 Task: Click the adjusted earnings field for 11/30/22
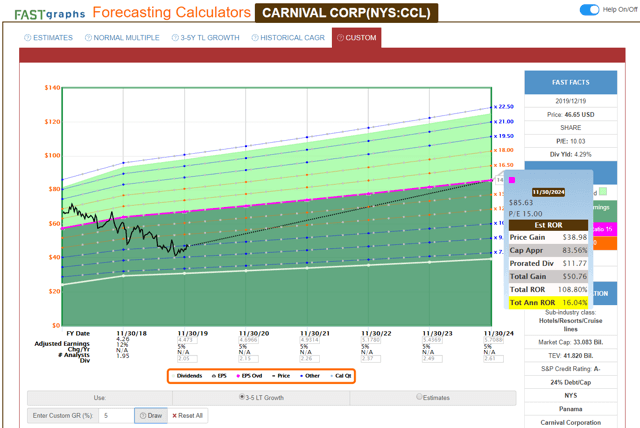(371, 340)
